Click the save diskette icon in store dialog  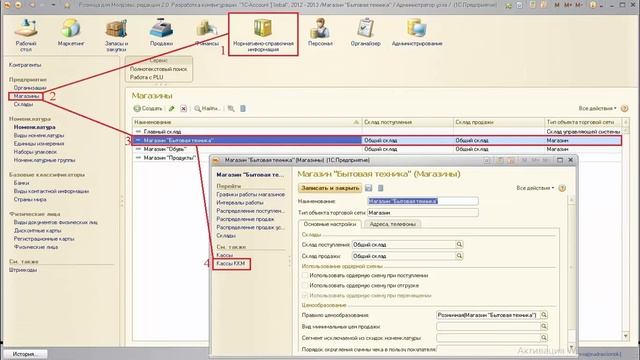[x=369, y=188]
